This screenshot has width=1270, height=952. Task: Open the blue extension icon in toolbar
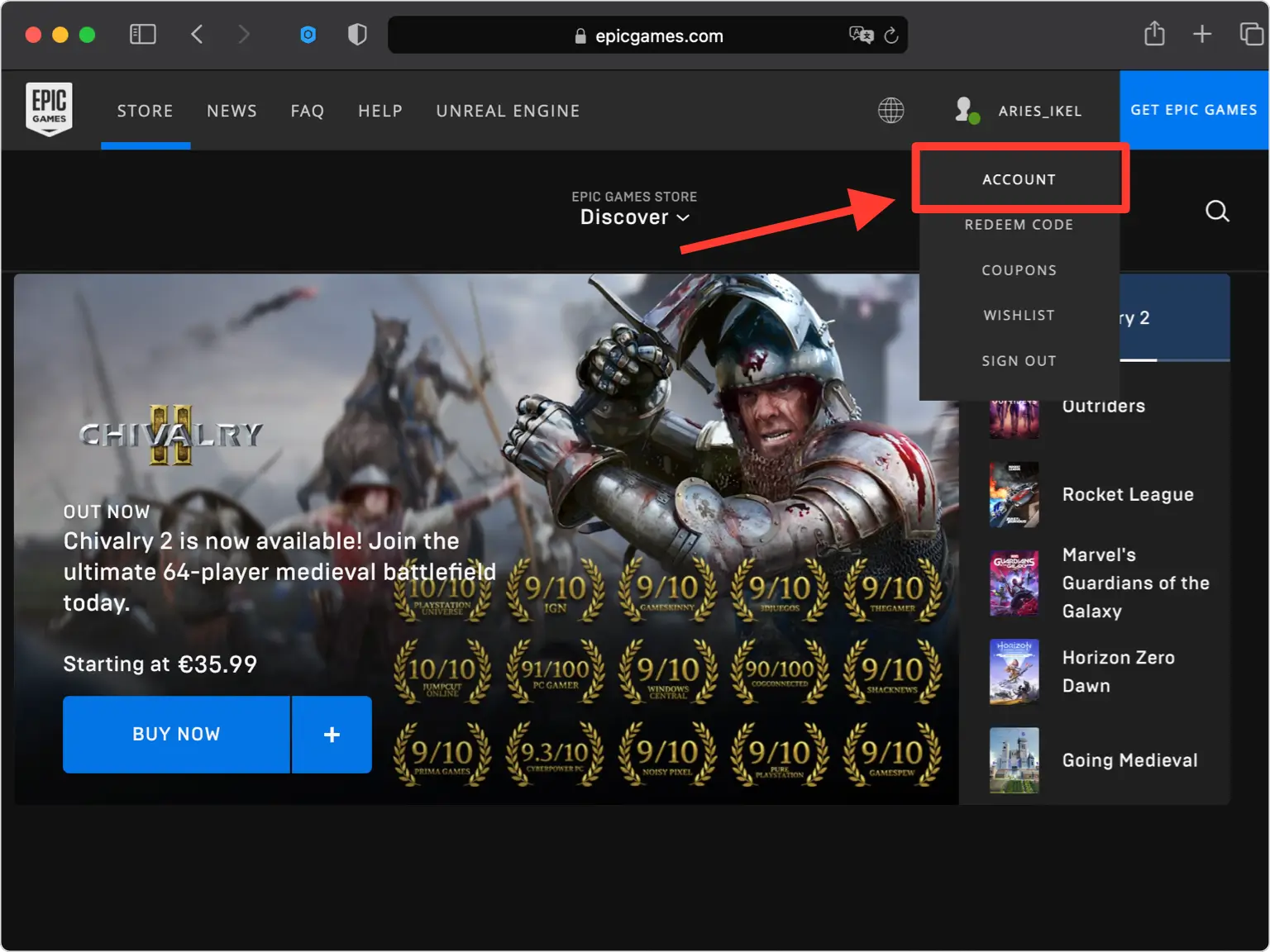(x=308, y=35)
